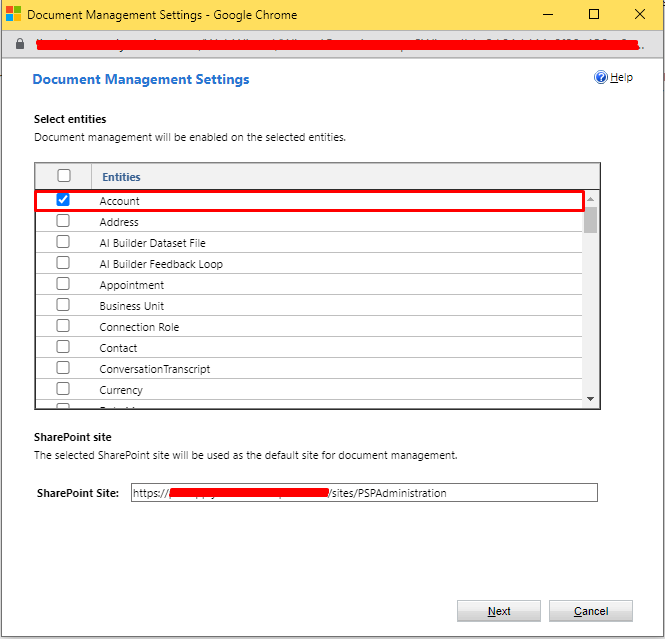Click the scroll up arrow of entity list
Viewport: 665px width, 639px height.
(591, 198)
